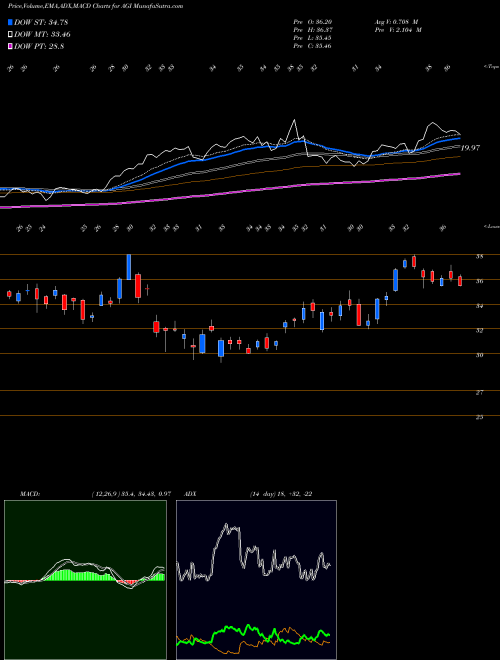
Task: Click the 'ADX' panel label
Action: 191,494
